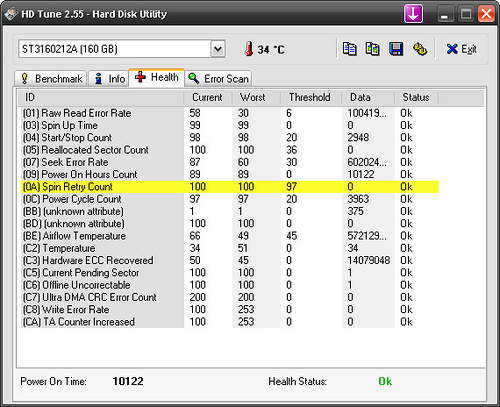Image resolution: width=500 pixels, height=407 pixels.
Task: Click the thermometer temperature icon
Action: coord(249,49)
